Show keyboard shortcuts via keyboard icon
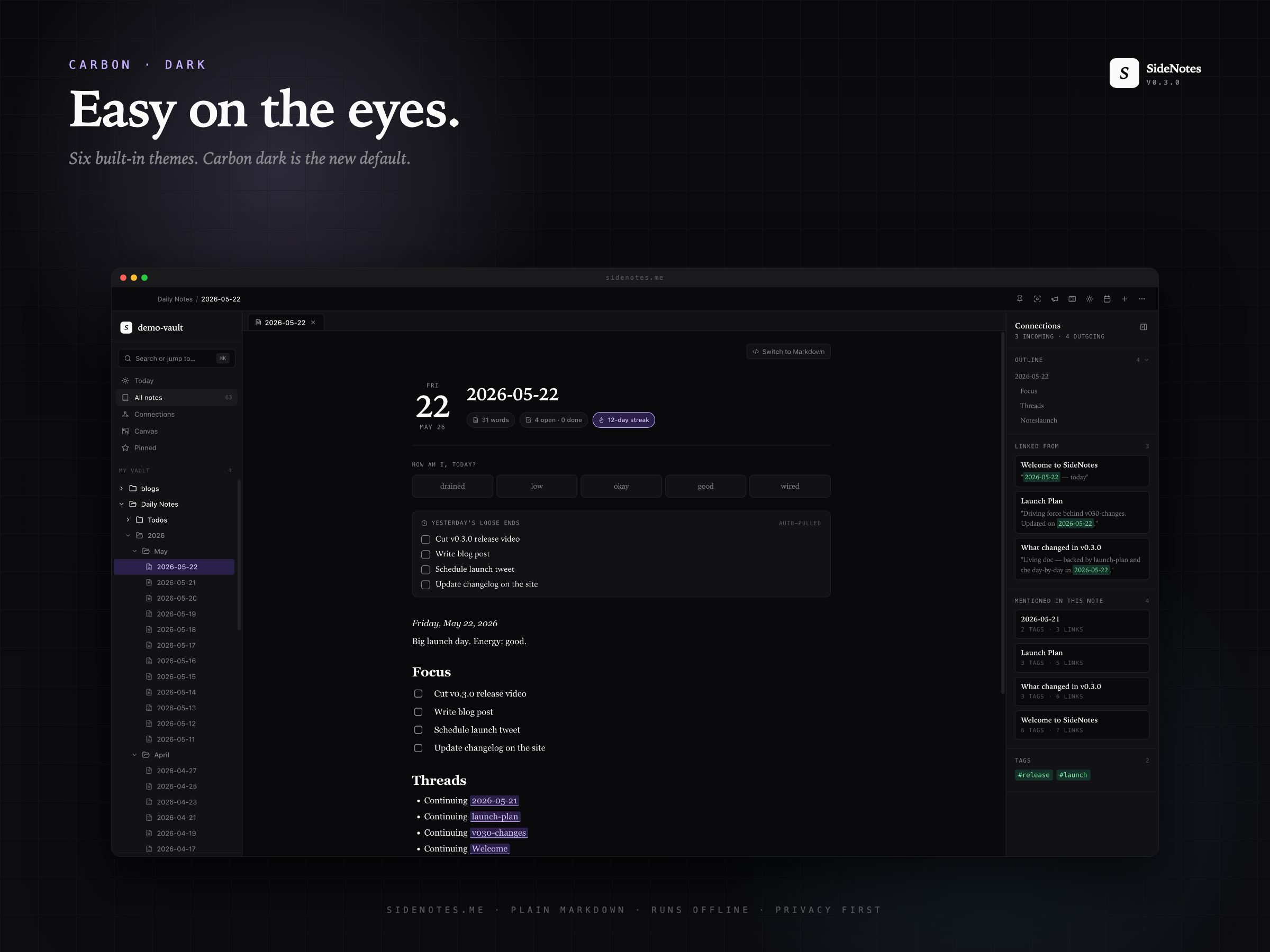 (1072, 299)
